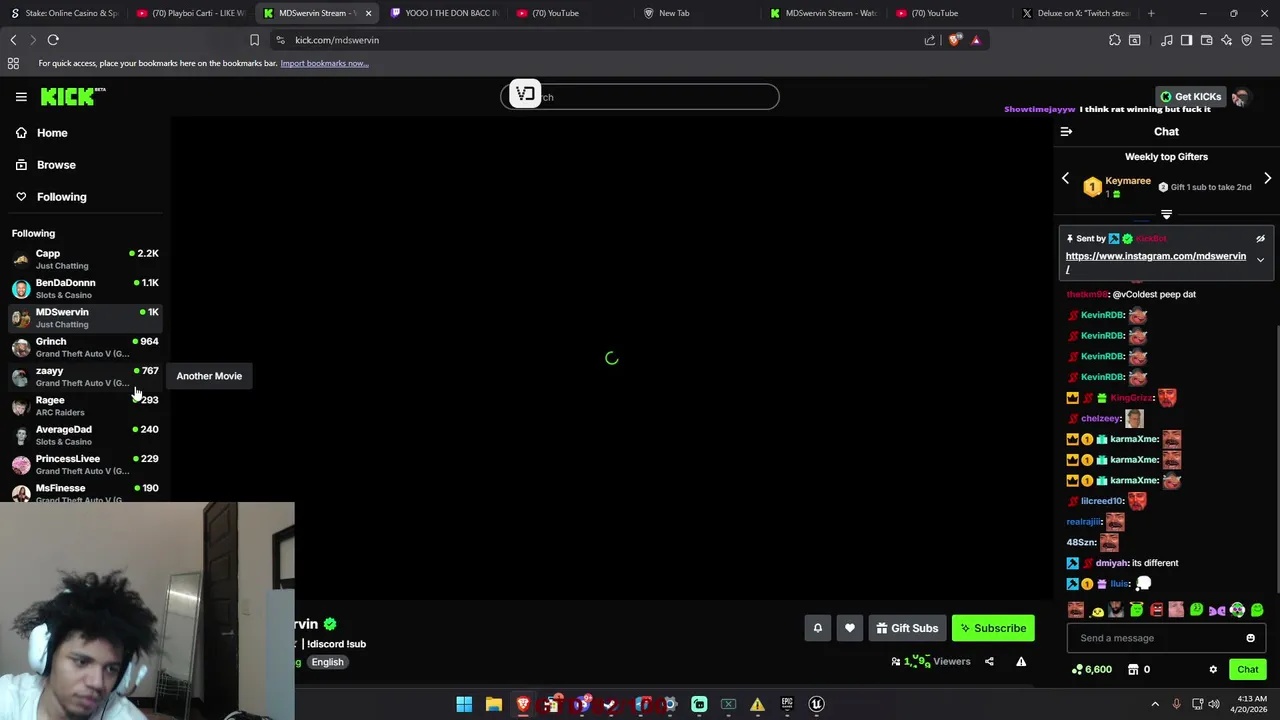
Task: Send message with green Chat button
Action: (1248, 670)
